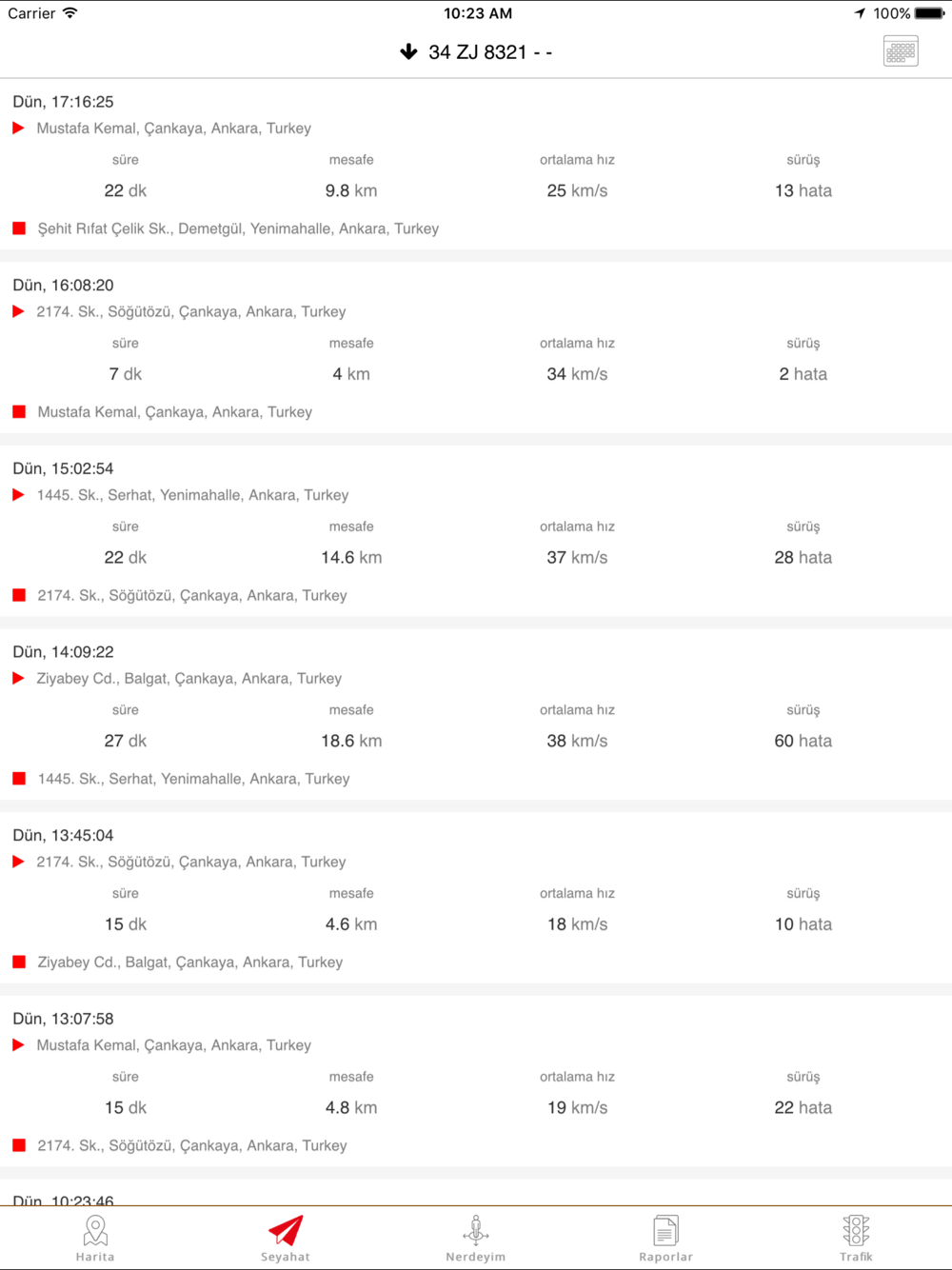This screenshot has width=952, height=1270.
Task: Tap the down arrow beside plate number
Action: click(x=408, y=51)
